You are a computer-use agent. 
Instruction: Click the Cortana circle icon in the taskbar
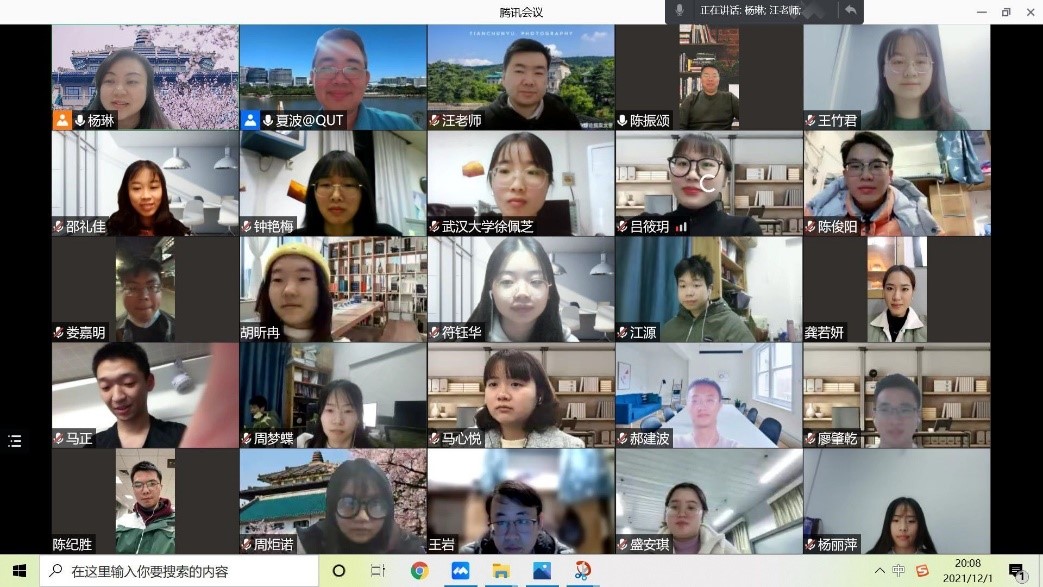pos(338,571)
